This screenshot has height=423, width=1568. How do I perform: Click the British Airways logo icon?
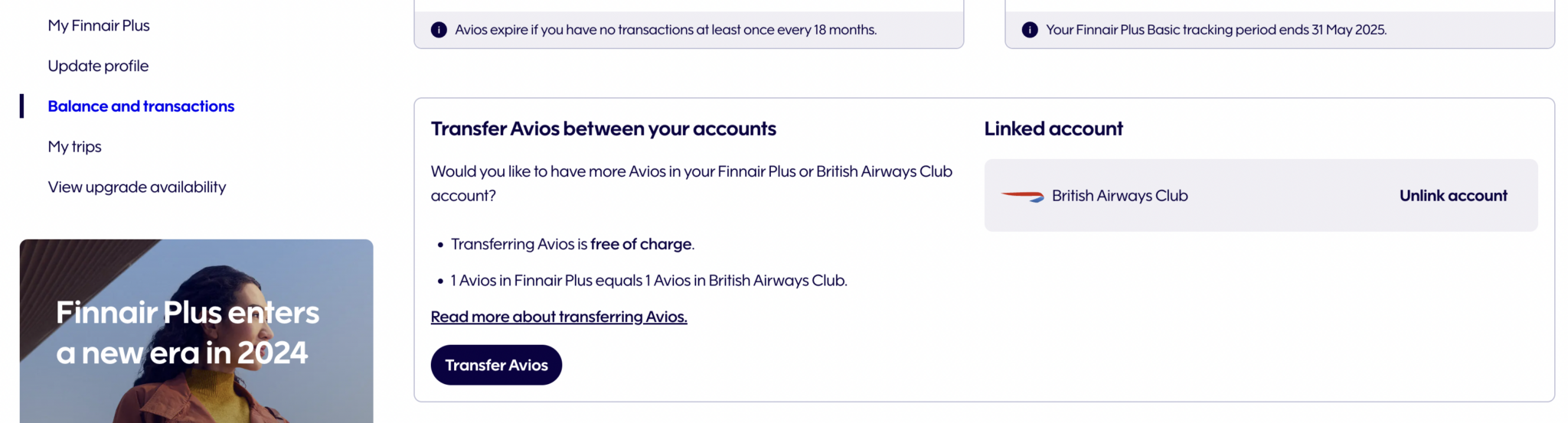click(1022, 196)
